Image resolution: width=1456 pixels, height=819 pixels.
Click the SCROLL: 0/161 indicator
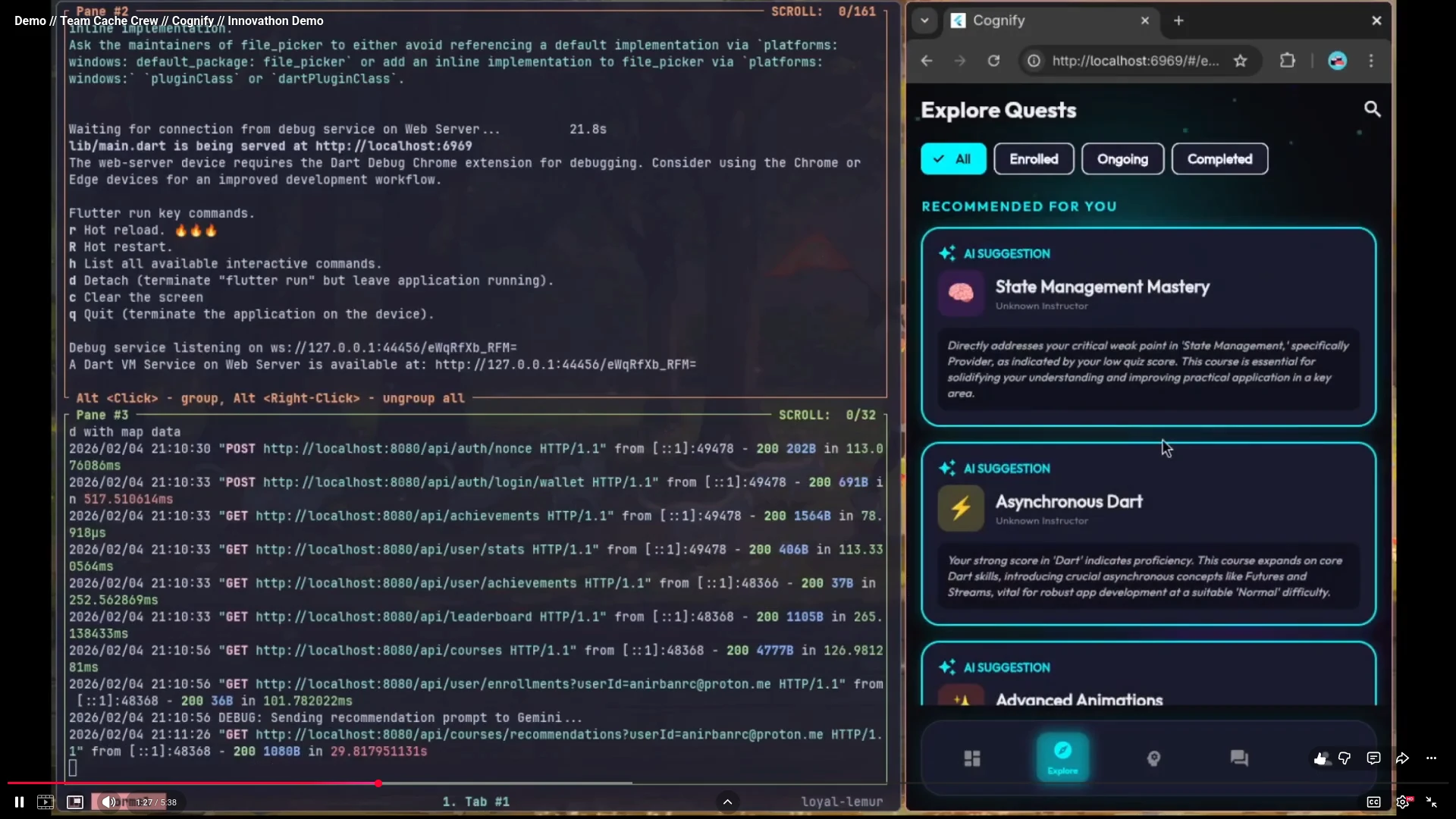pos(824,11)
